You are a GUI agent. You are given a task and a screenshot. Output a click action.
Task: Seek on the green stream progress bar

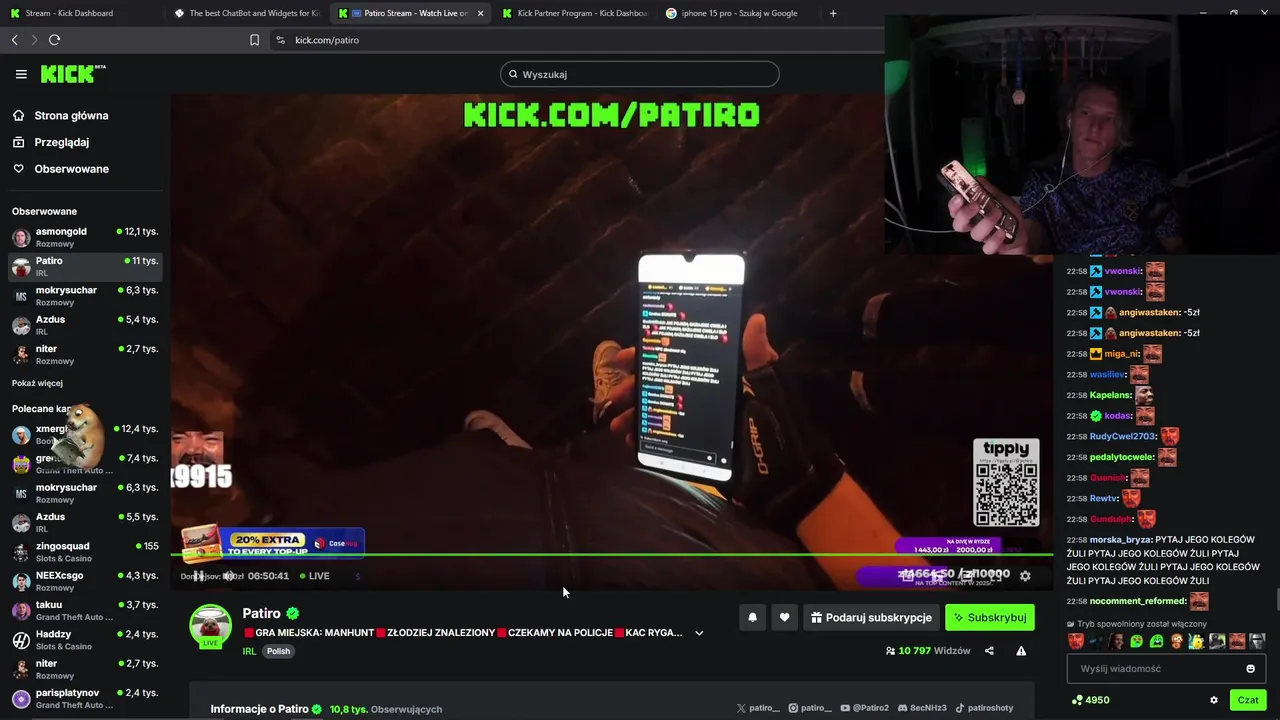612,555
